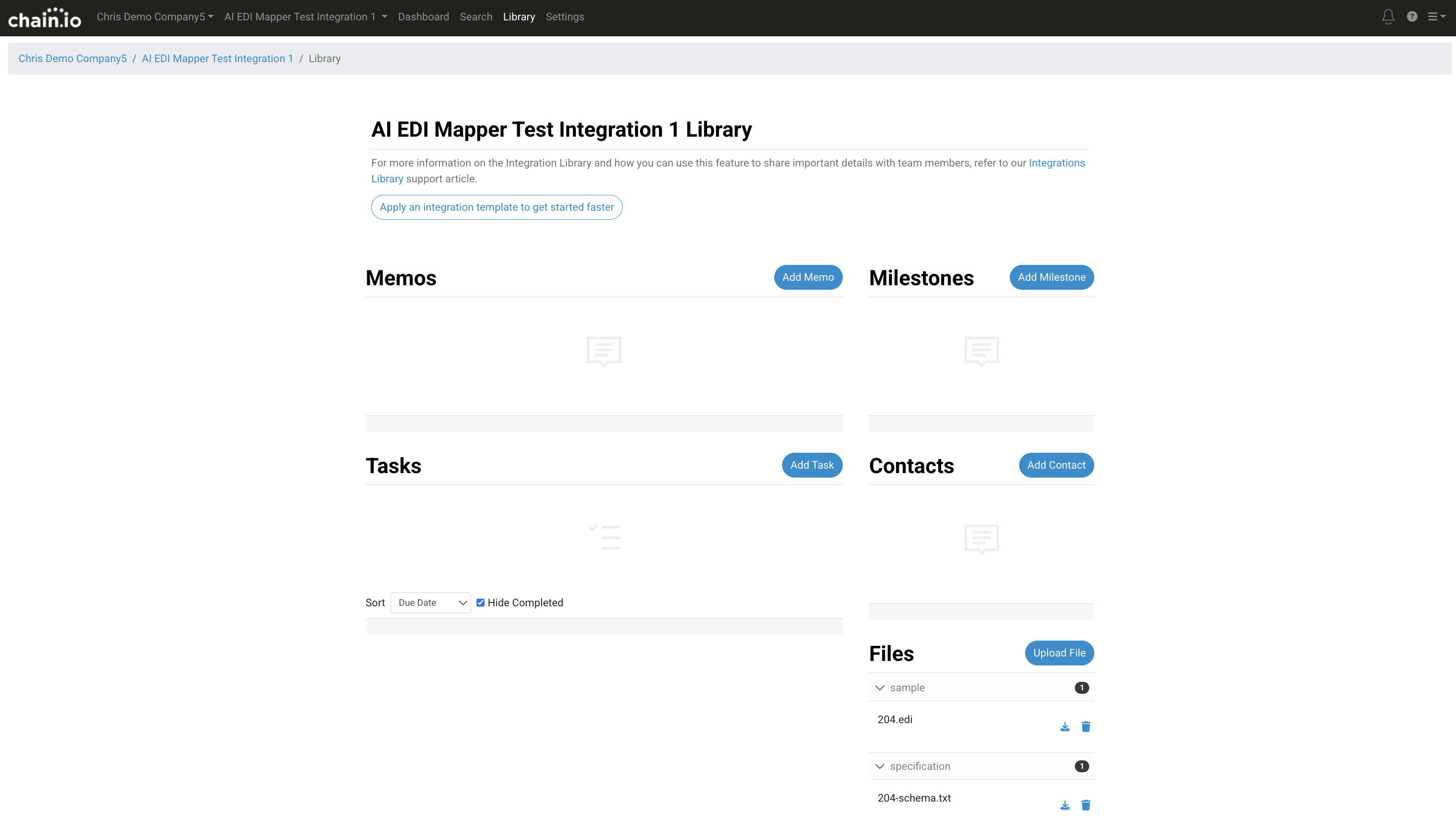The height and width of the screenshot is (818, 1456).
Task: Go to the Dashboard nav item
Action: coord(423,17)
